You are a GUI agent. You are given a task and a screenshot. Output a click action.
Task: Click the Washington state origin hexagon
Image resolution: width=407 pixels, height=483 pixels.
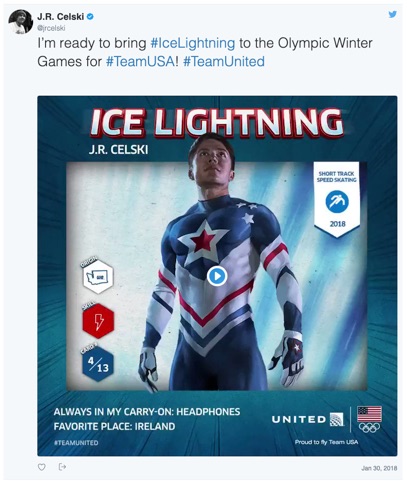(98, 276)
